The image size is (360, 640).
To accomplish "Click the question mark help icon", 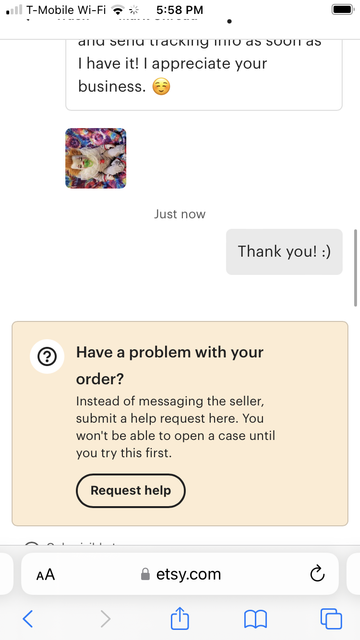I will [x=47, y=357].
